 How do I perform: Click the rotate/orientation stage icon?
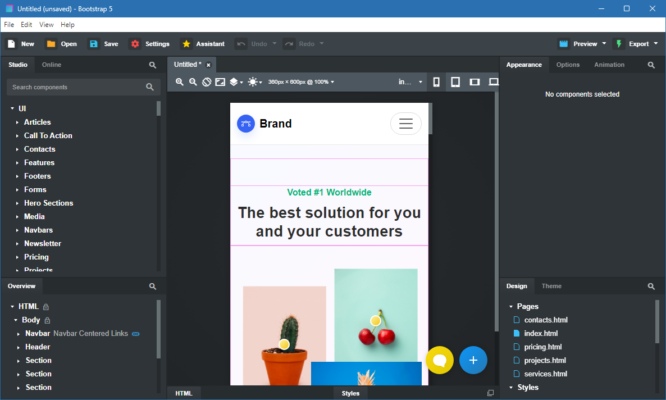(x=206, y=82)
